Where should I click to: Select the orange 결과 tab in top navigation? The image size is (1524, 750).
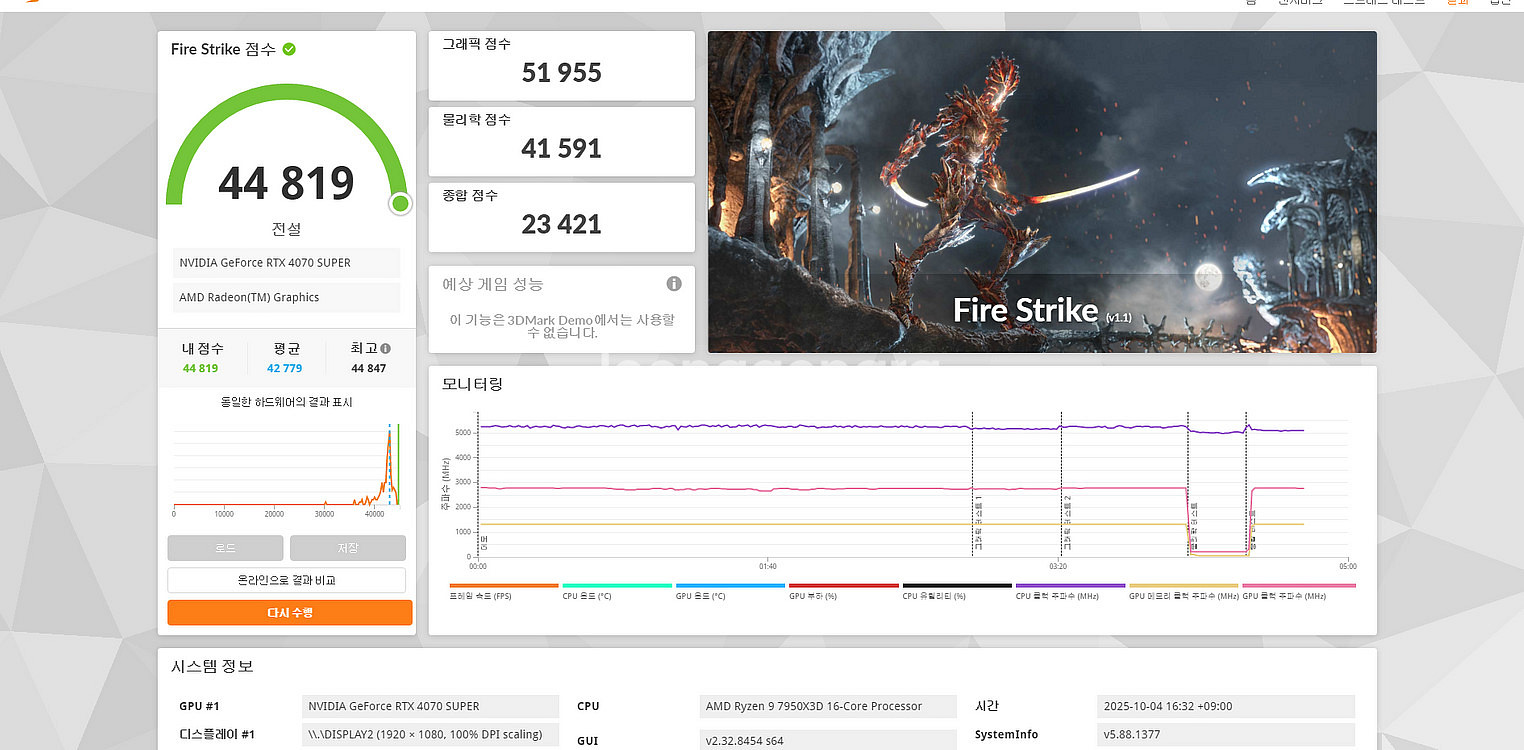[x=1457, y=3]
